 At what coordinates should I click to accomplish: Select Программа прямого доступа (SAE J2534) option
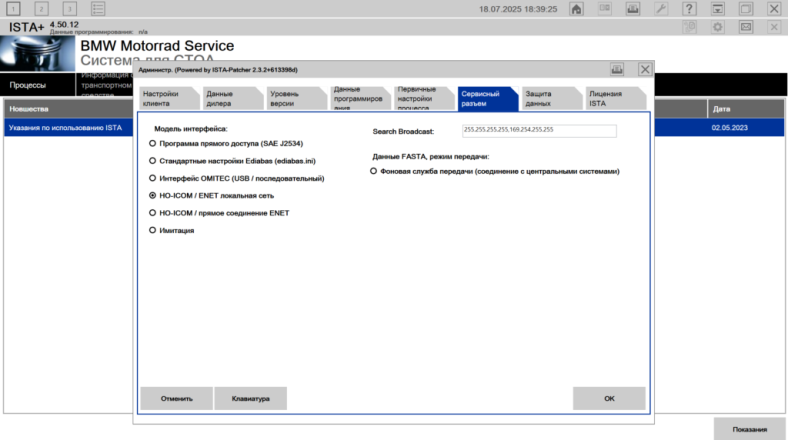point(227,144)
